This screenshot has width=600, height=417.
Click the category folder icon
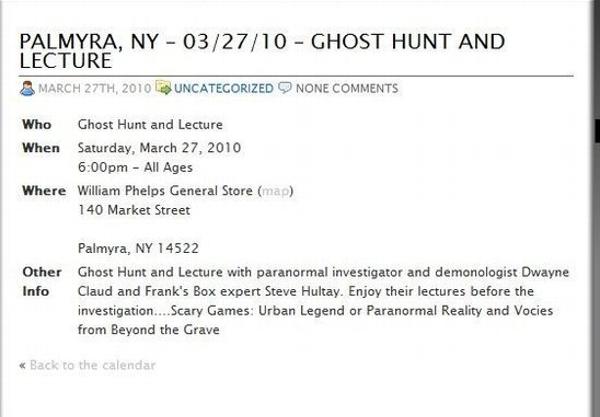[163, 88]
